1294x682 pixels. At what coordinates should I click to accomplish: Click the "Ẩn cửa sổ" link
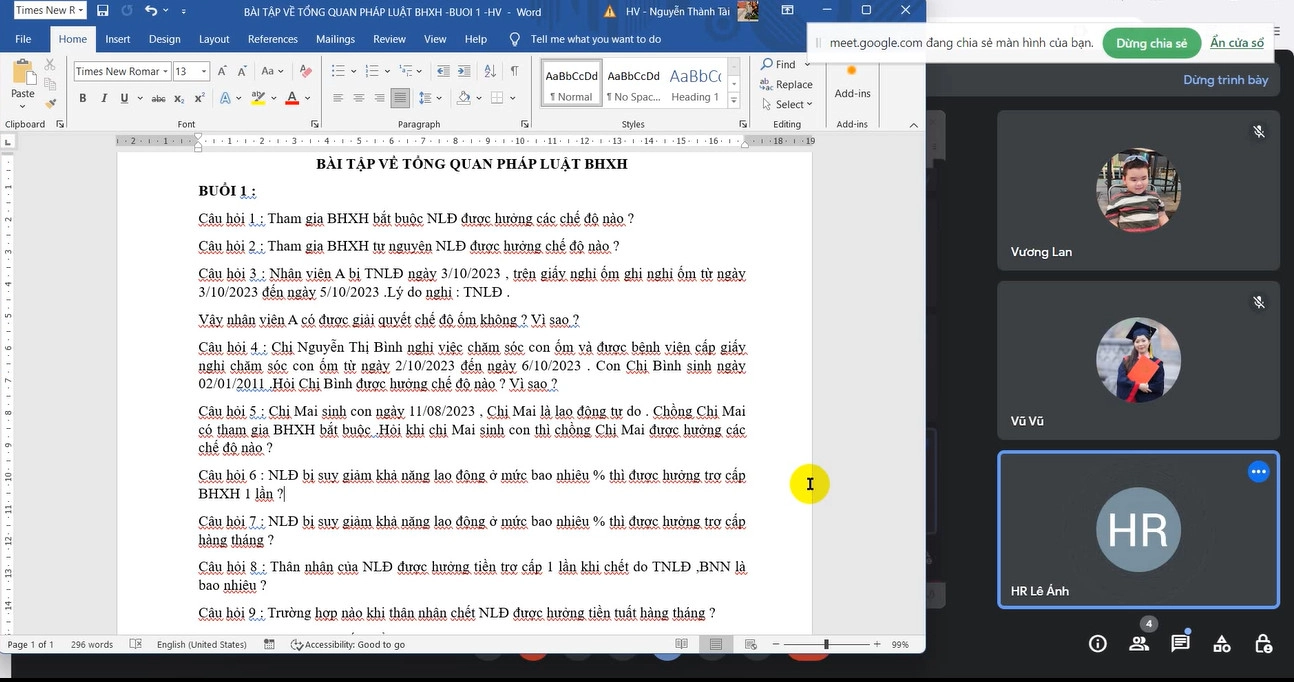click(x=1236, y=43)
